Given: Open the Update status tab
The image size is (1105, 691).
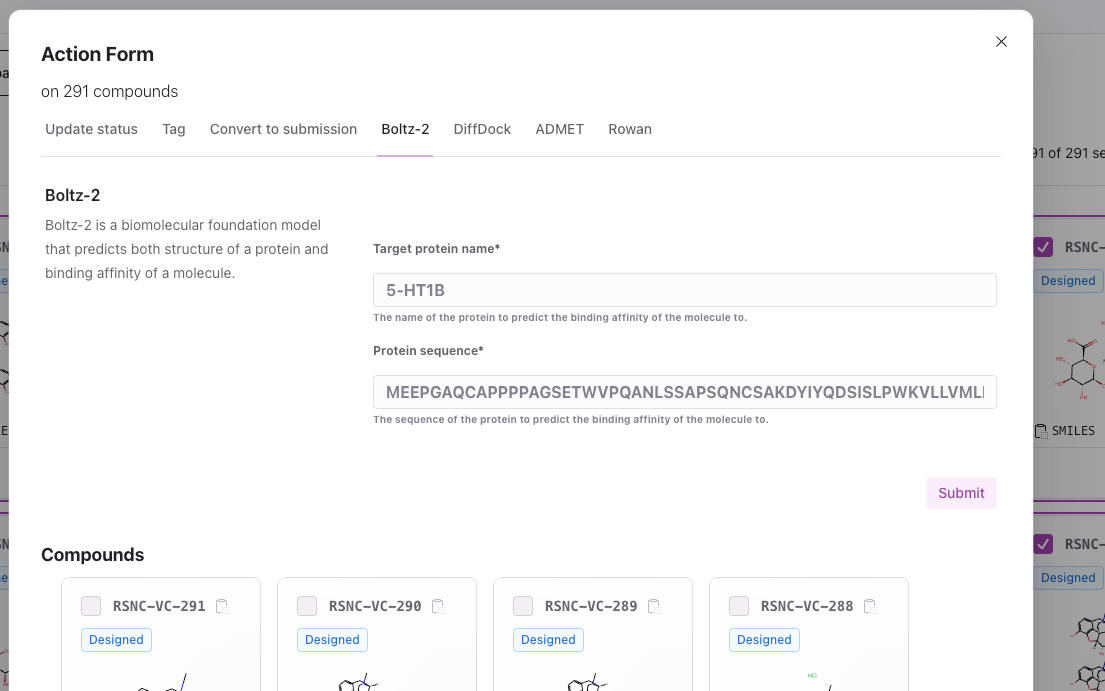Looking at the screenshot, I should pos(91,129).
